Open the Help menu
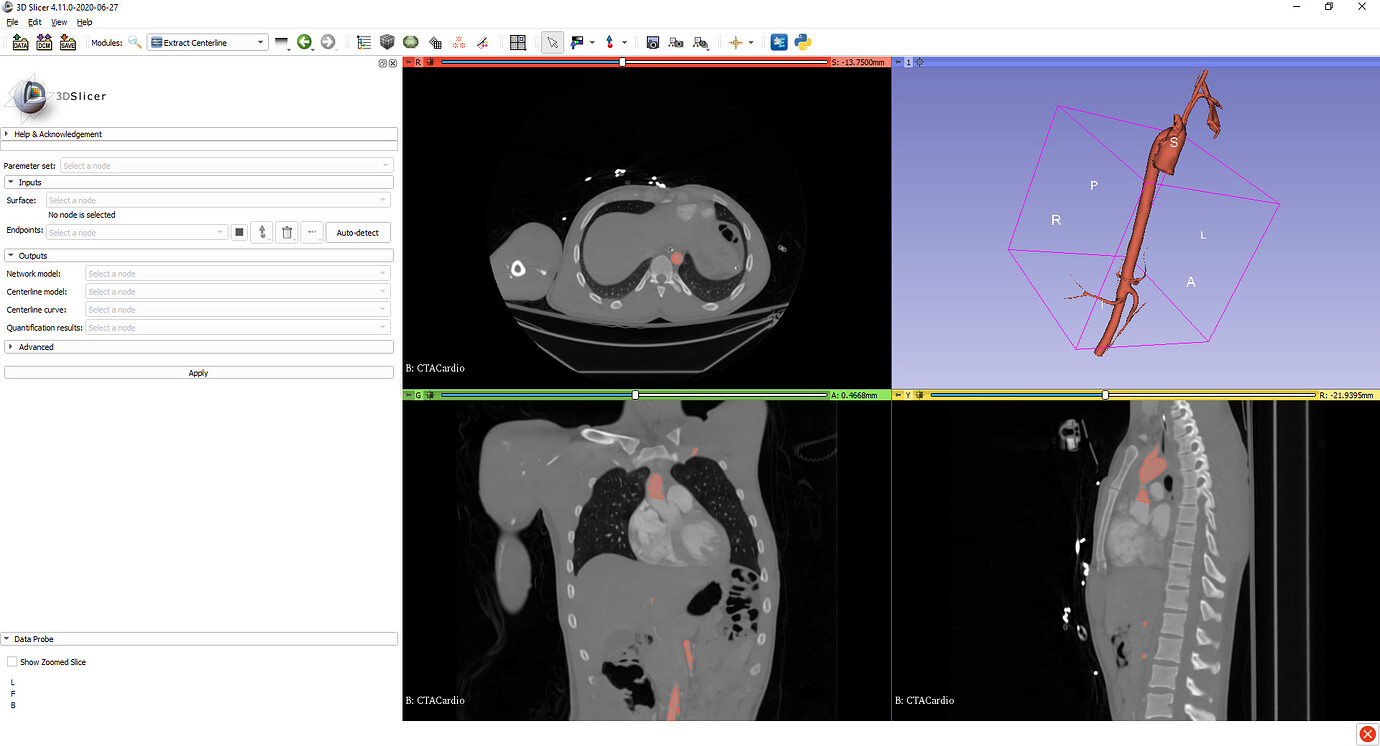 [84, 21]
